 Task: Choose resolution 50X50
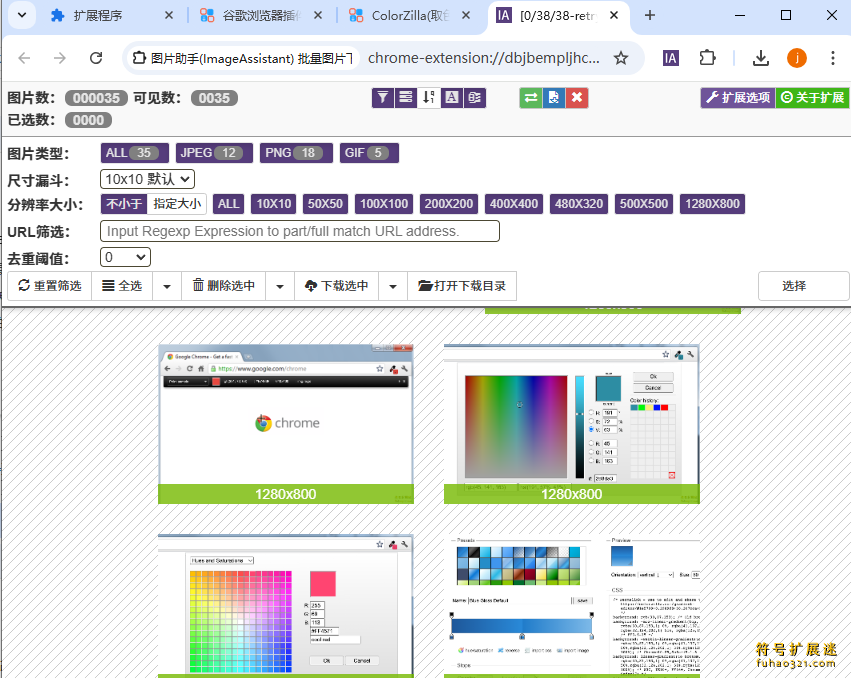(x=325, y=204)
